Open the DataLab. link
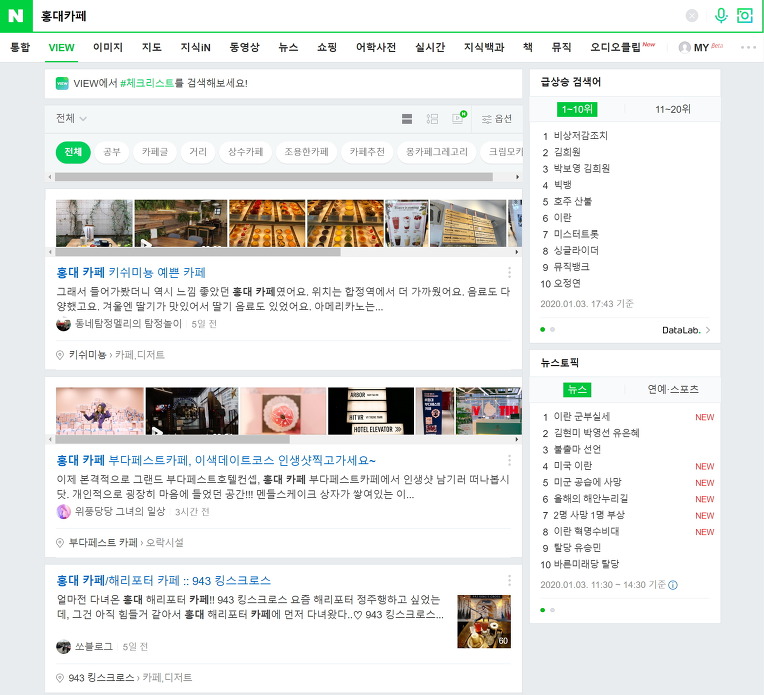This screenshot has height=695, width=764. [681, 330]
